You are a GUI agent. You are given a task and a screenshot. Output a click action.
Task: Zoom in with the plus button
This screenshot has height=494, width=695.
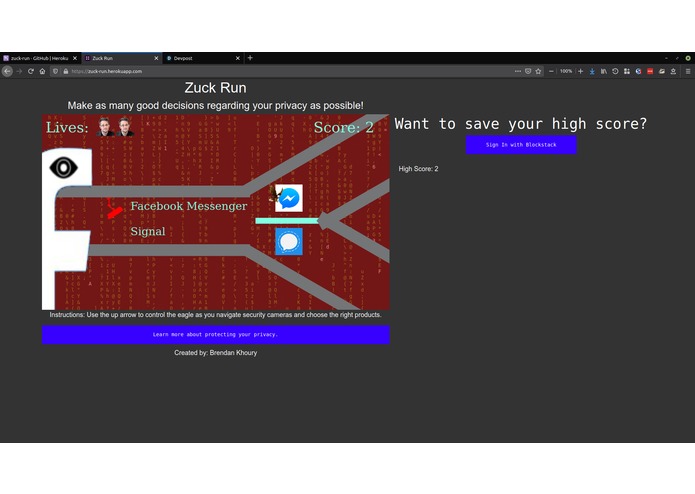click(x=580, y=71)
